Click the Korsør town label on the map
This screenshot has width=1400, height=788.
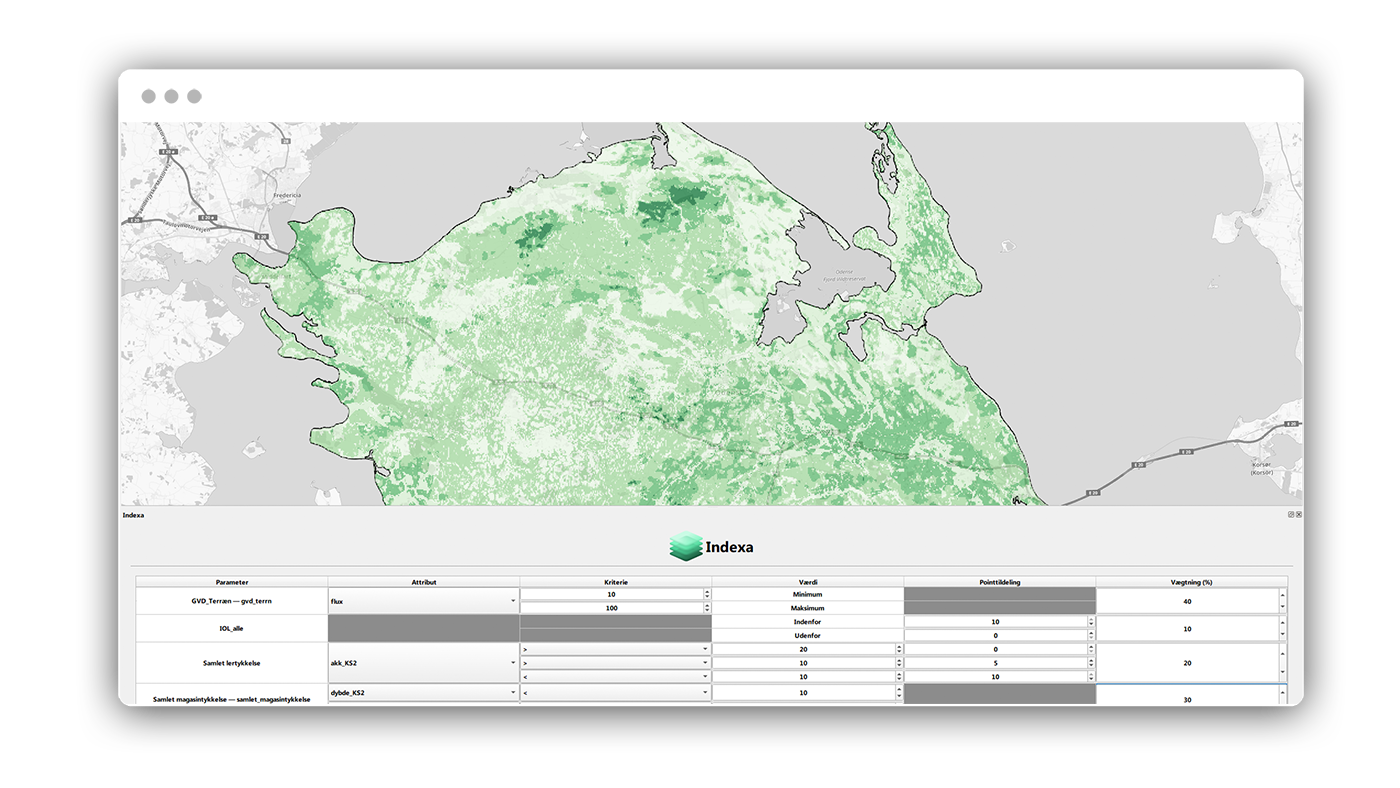[x=1259, y=468]
